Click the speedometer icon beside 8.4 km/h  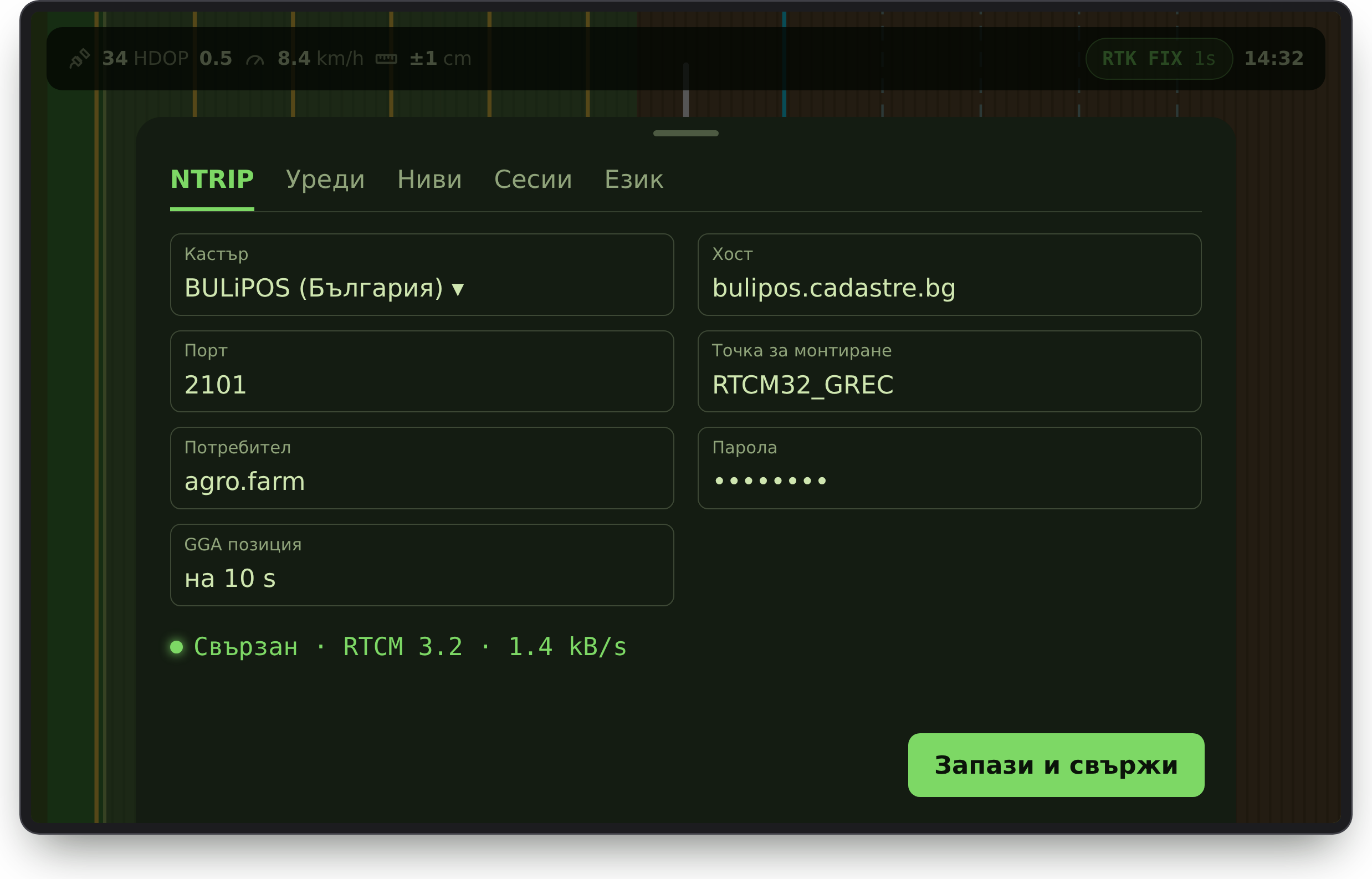point(255,59)
